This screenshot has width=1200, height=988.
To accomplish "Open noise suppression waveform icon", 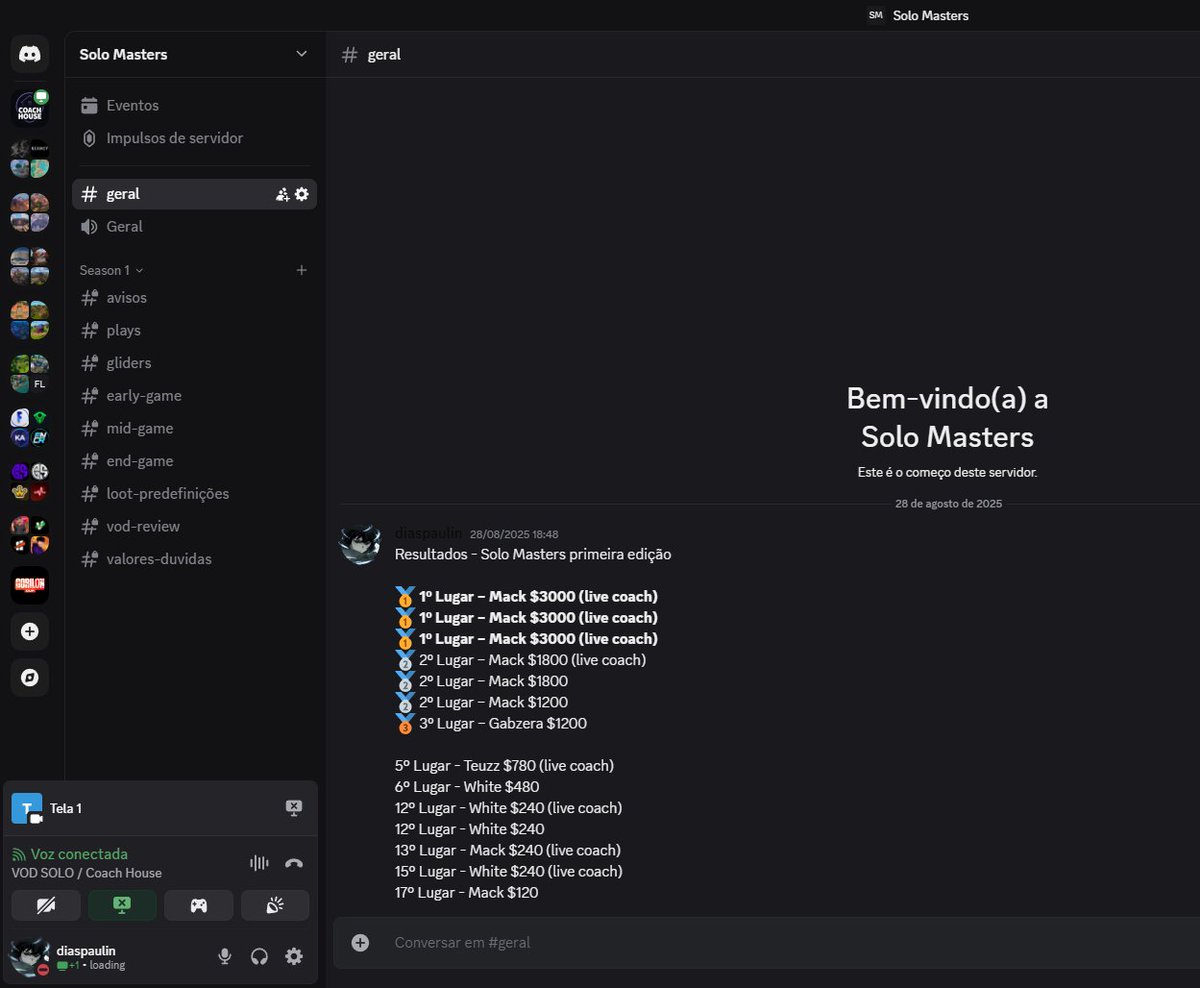I will (x=259, y=863).
